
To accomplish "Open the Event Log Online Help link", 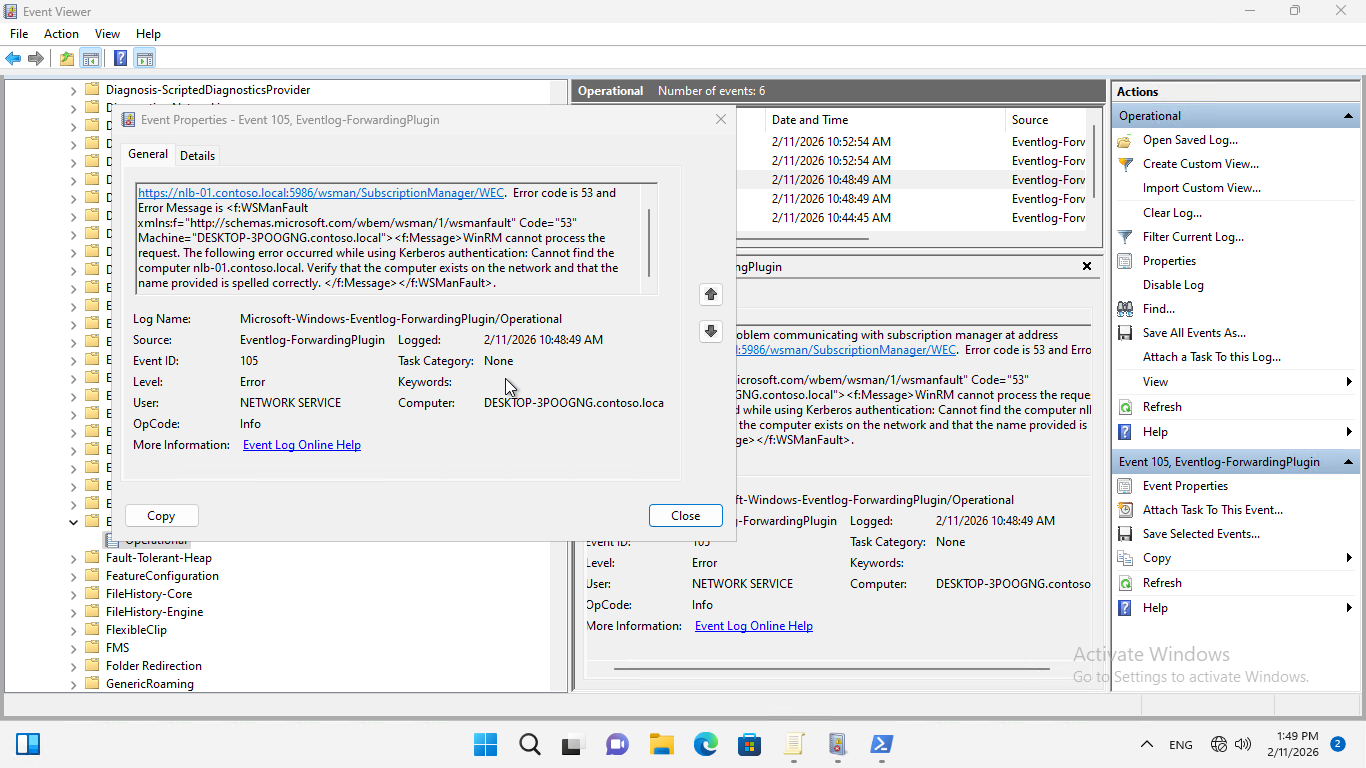I will point(301,444).
